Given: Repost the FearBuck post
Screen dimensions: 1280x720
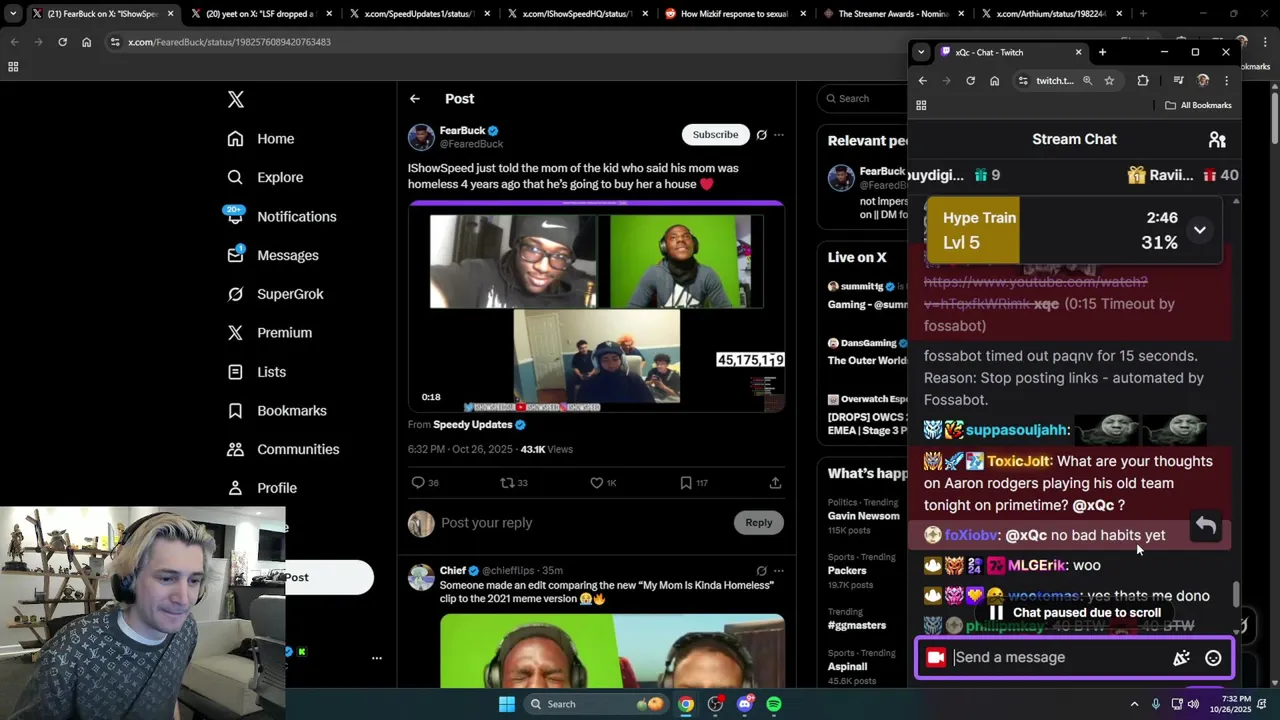Looking at the screenshot, I should [514, 483].
